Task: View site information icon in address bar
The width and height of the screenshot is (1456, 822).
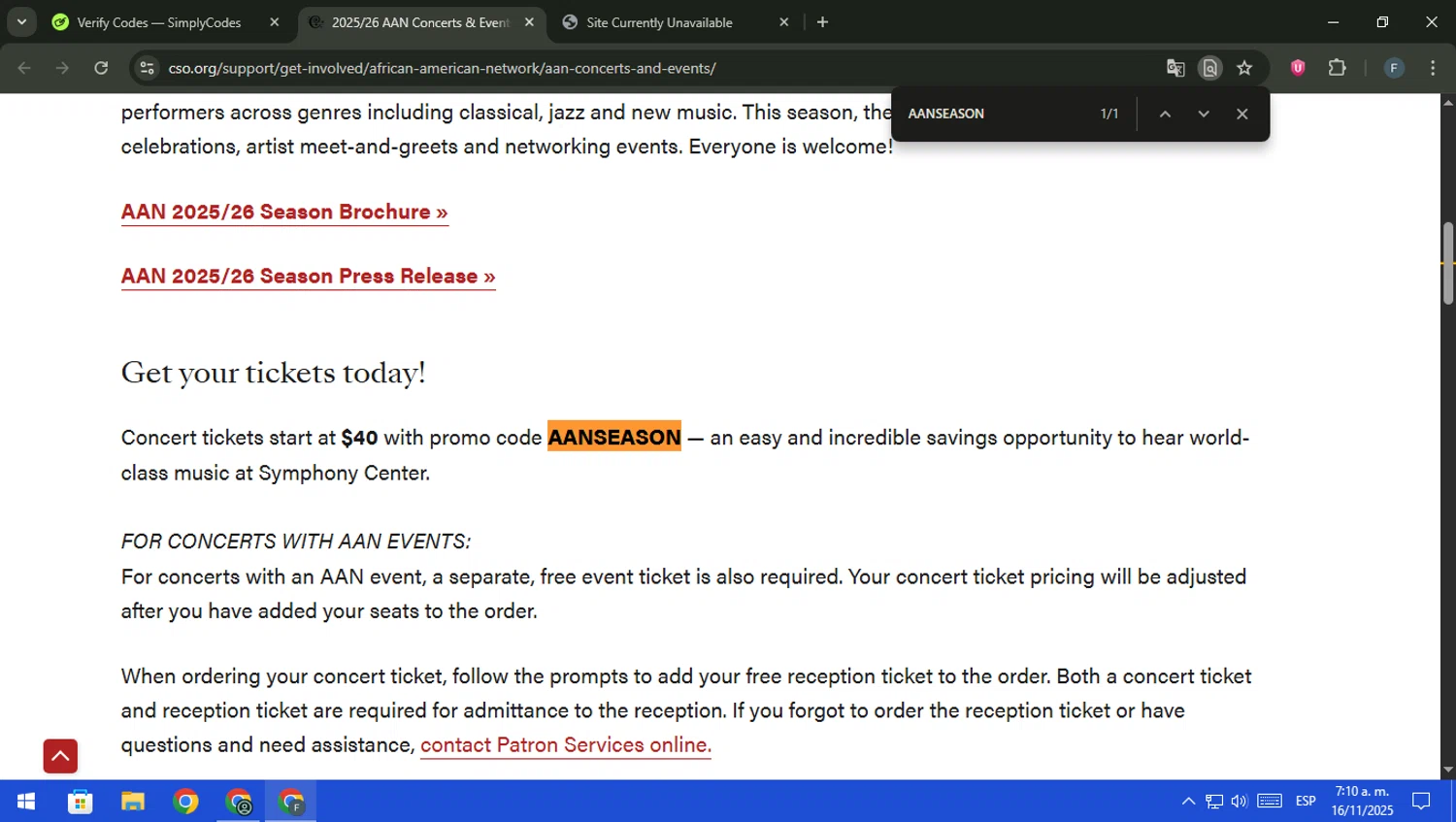Action: point(147,68)
